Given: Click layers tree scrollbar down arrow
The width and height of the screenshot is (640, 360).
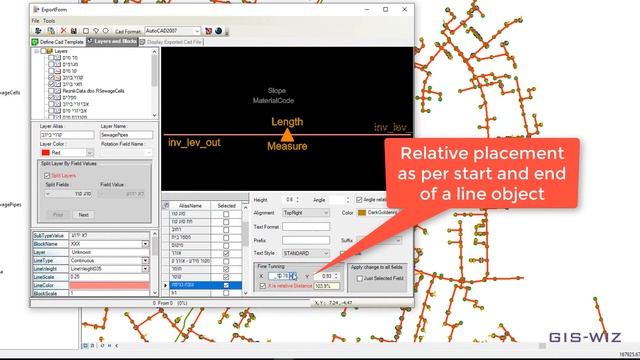Looking at the screenshot, I should 154,115.
